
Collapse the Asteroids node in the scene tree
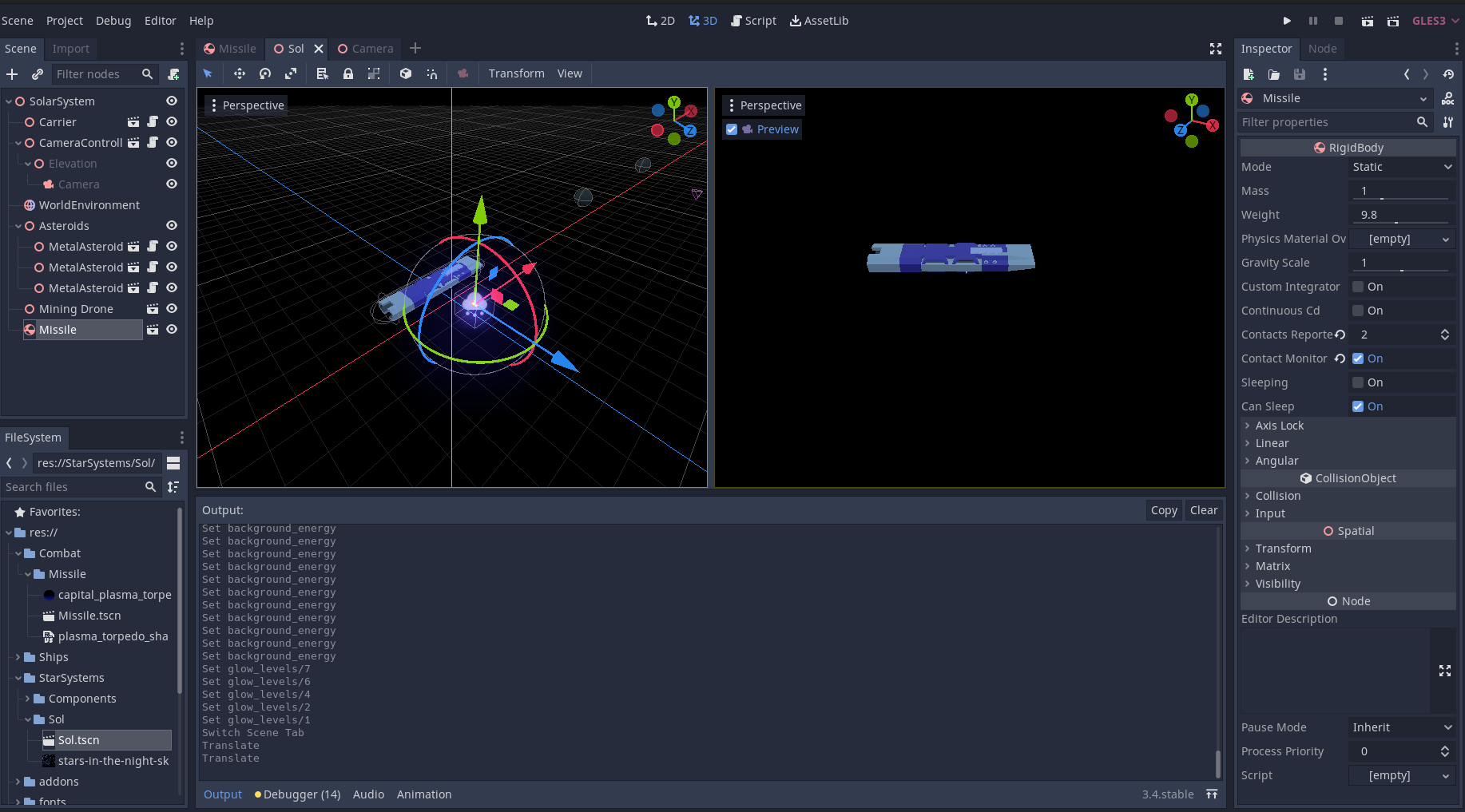coord(18,226)
